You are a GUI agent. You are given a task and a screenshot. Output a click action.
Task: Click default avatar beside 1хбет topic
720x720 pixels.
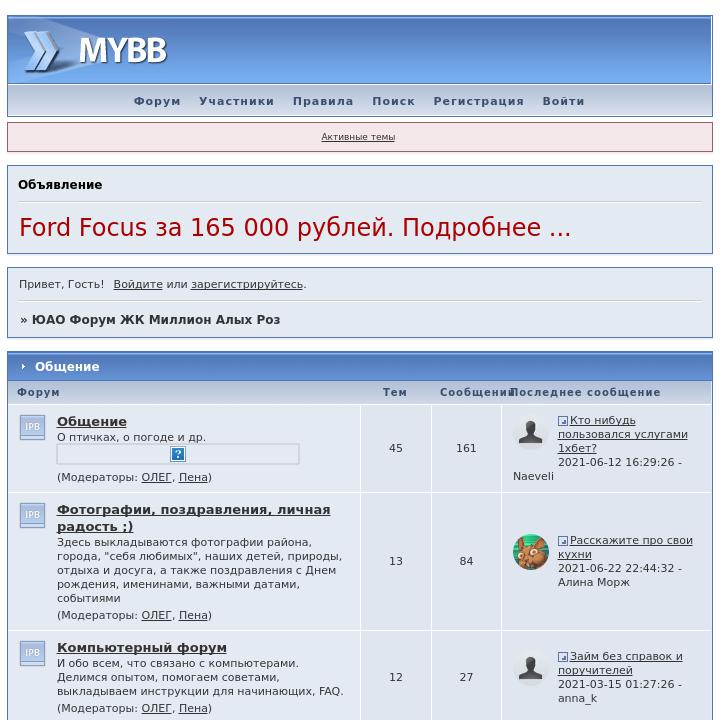tap(530, 433)
